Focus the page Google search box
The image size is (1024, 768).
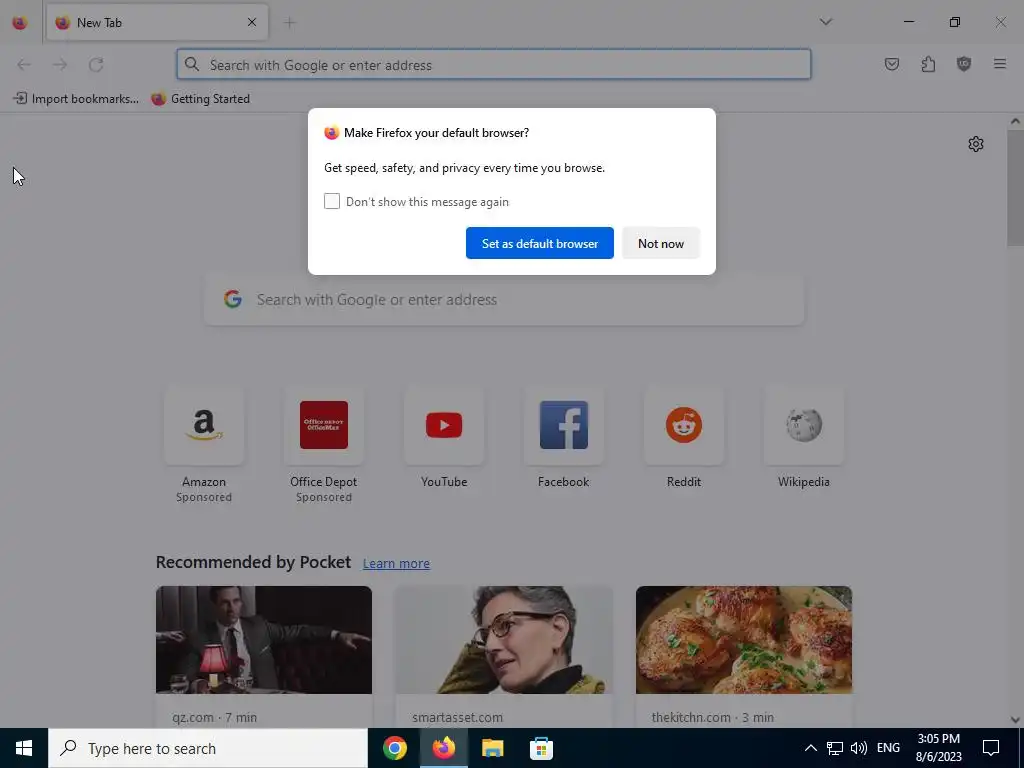pyautogui.click(x=504, y=300)
